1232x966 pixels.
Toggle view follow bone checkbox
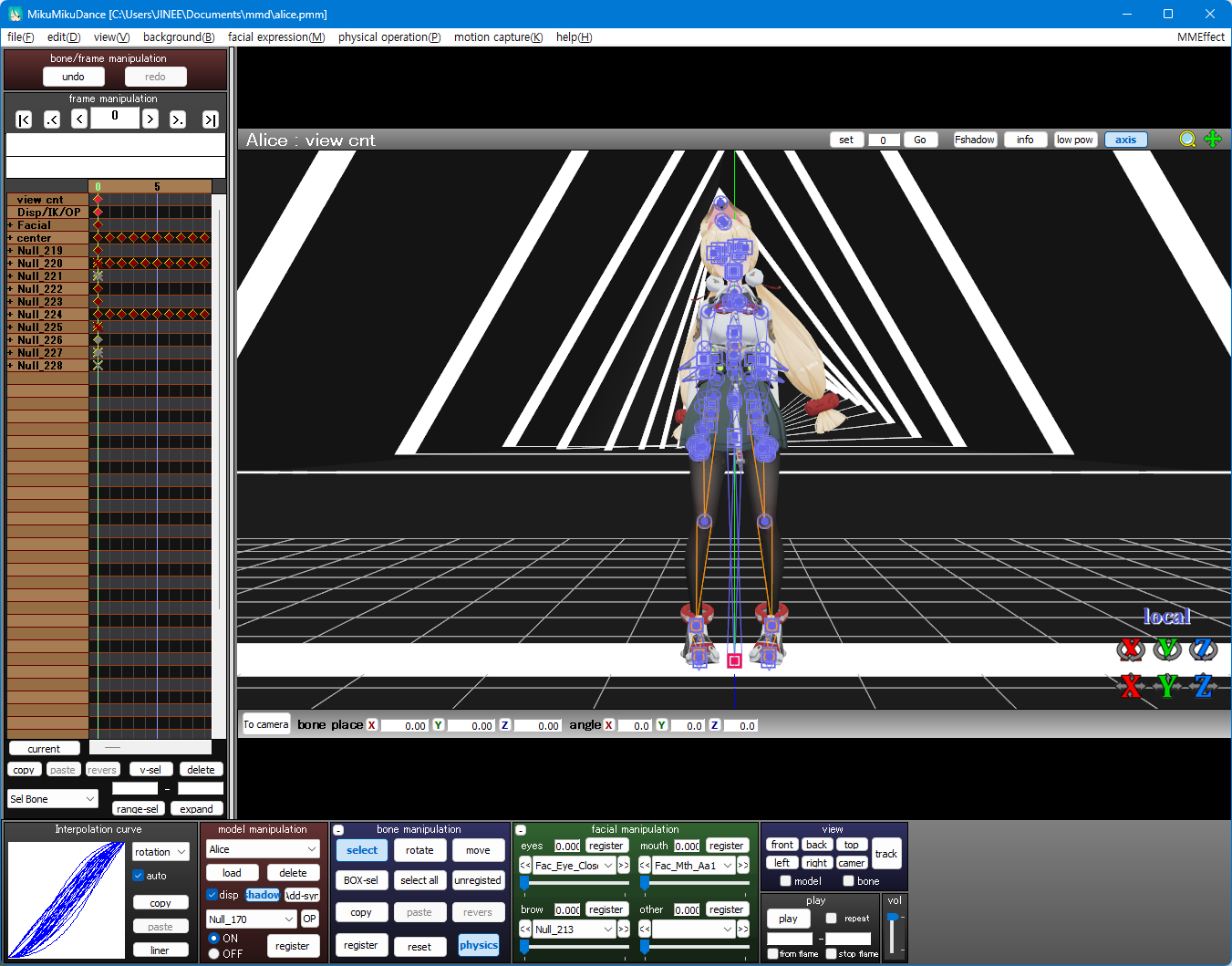[848, 881]
